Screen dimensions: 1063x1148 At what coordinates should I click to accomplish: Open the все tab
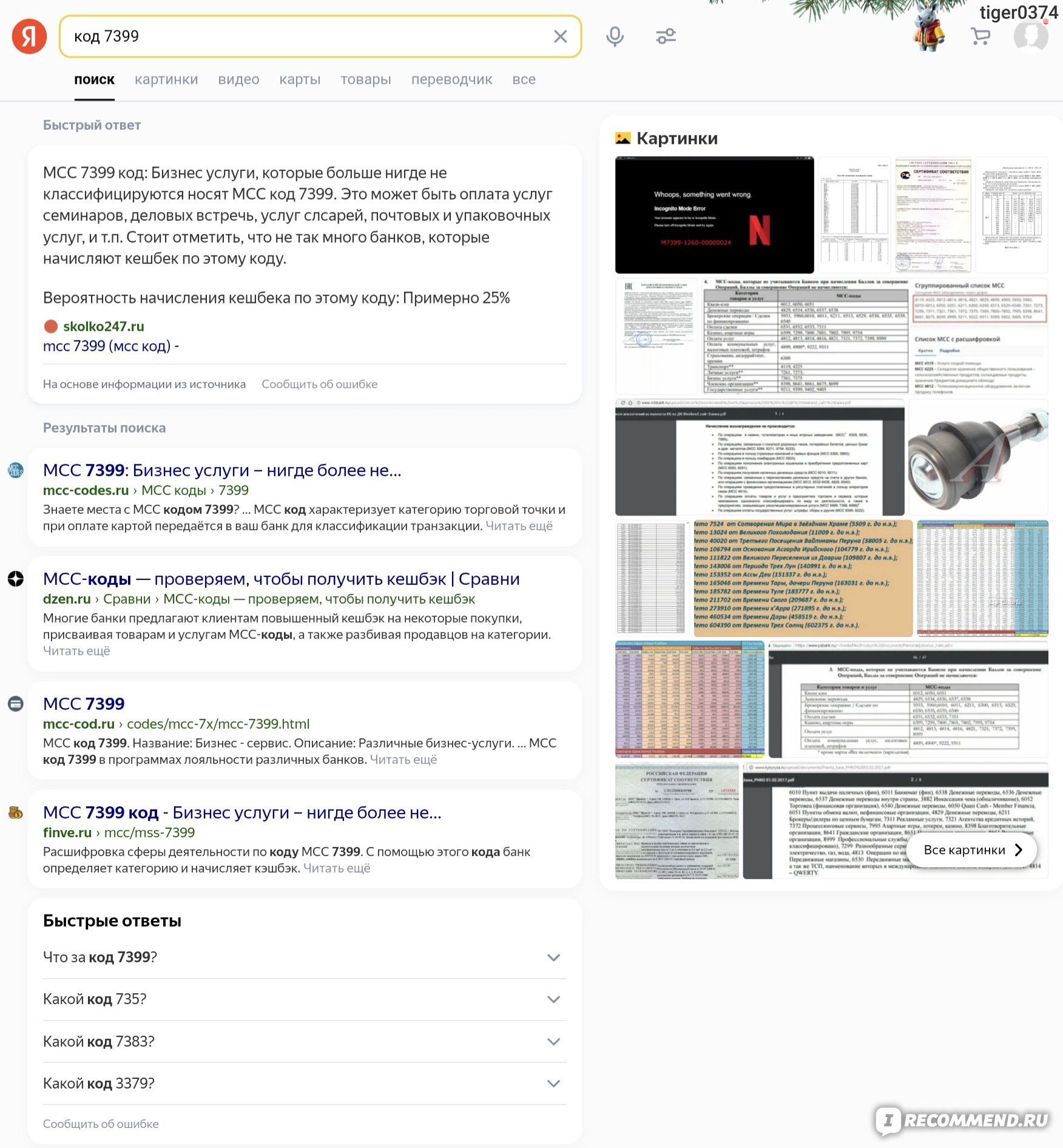(x=524, y=79)
